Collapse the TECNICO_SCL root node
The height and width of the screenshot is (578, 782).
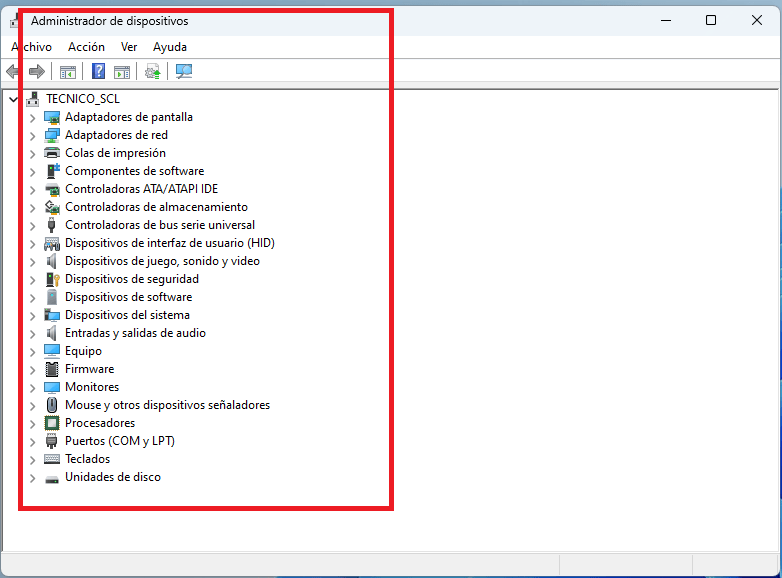(12, 99)
